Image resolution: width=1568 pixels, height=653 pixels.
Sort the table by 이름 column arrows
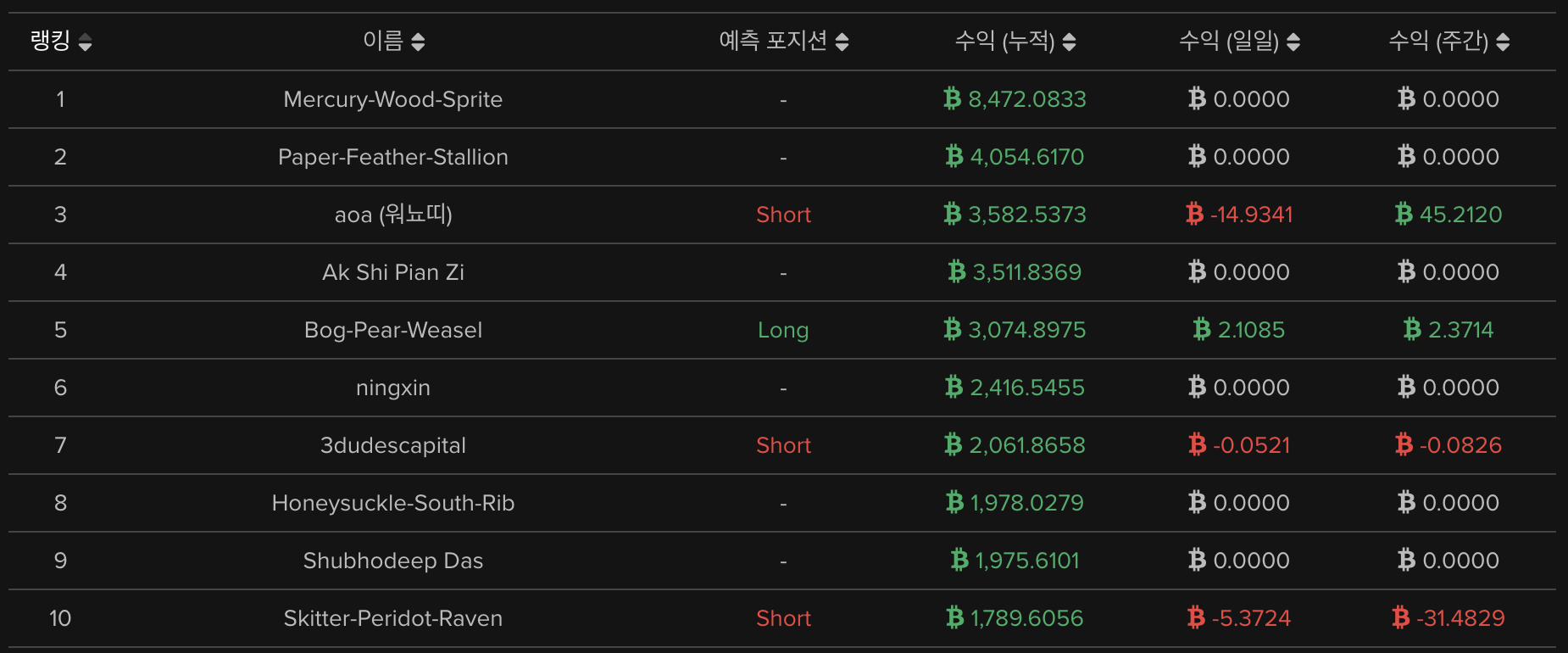418,42
